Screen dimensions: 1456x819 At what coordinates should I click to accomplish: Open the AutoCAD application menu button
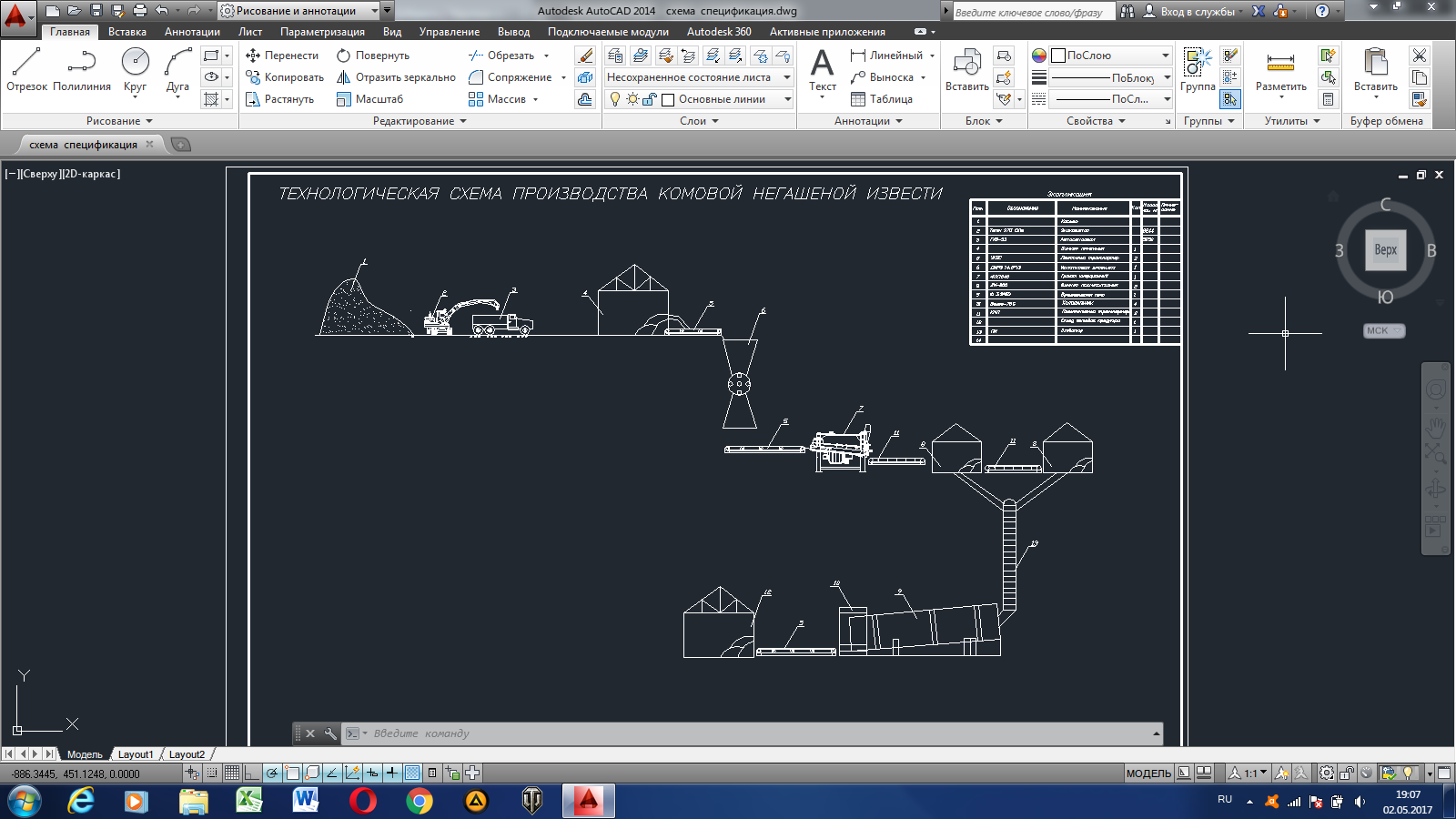pyautogui.click(x=16, y=16)
